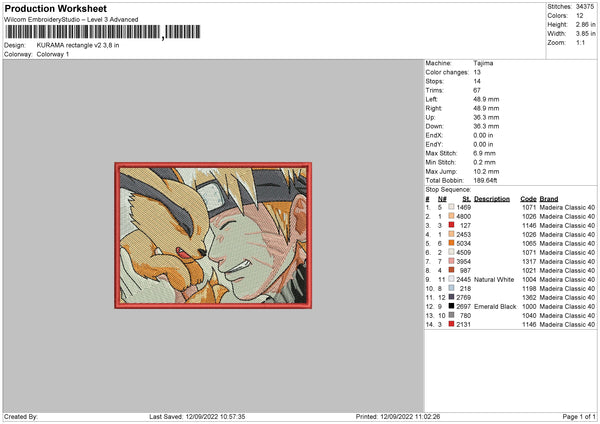Click 'Natural White' description text
The height and width of the screenshot is (424, 600).
494,279
